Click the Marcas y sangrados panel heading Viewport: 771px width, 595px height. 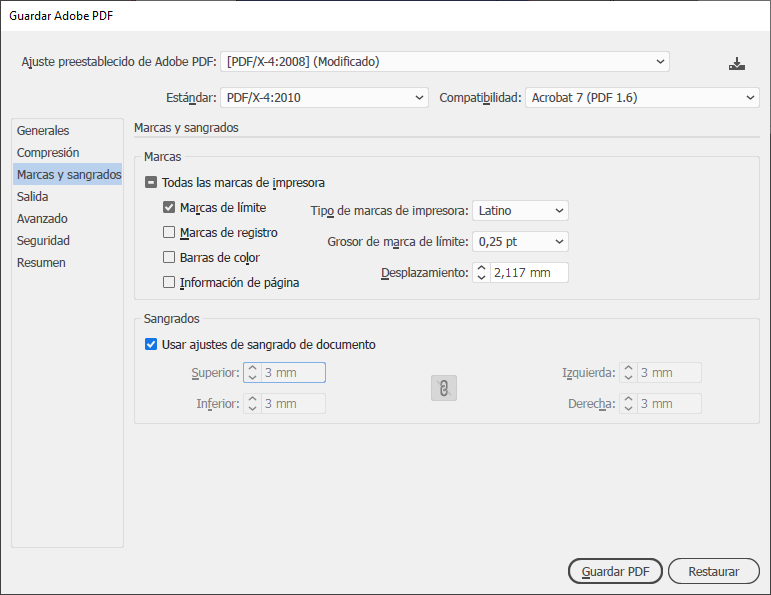pos(186,128)
